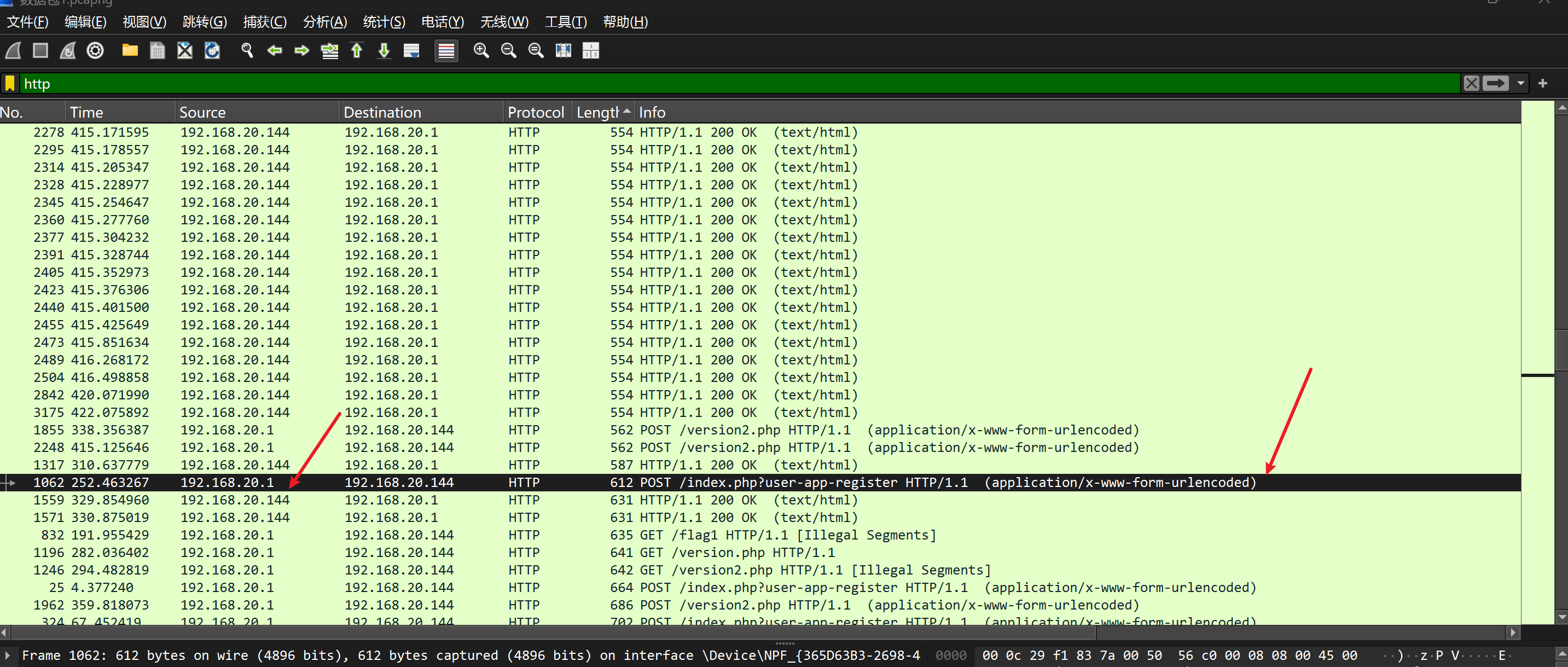The image size is (1568, 667).
Task: Open capture options gear icon
Action: point(95,50)
